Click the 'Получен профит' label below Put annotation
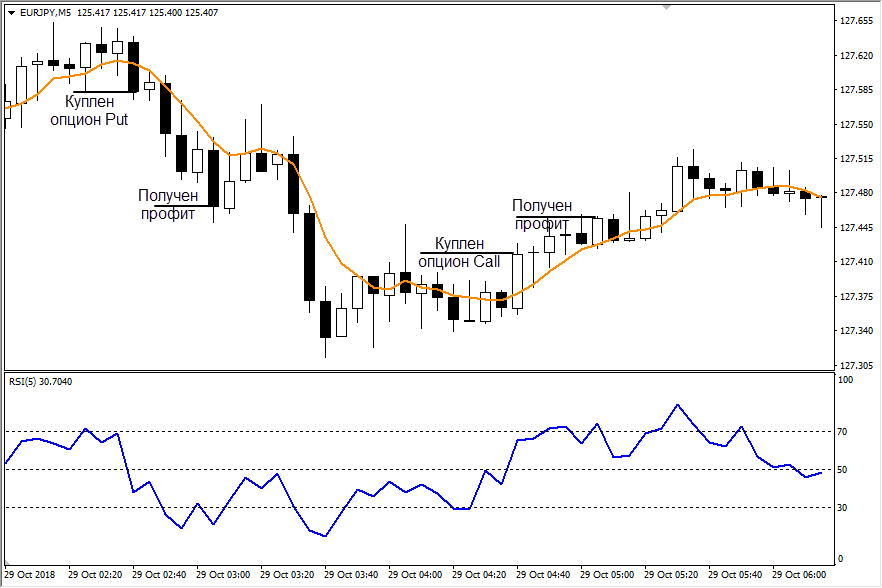This screenshot has width=882, height=588. pyautogui.click(x=168, y=204)
